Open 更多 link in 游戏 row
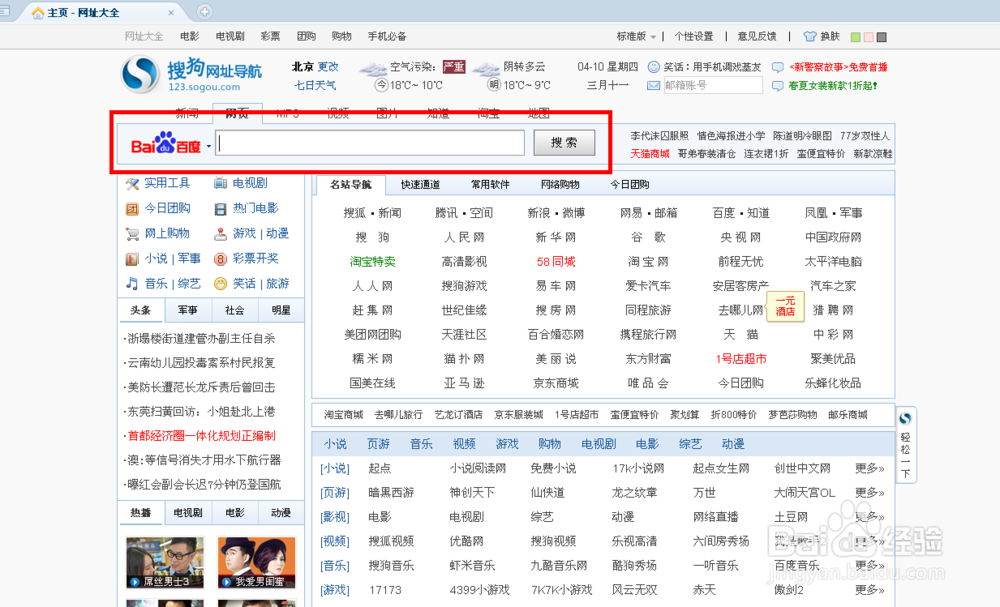1000x607 pixels. 870,590
